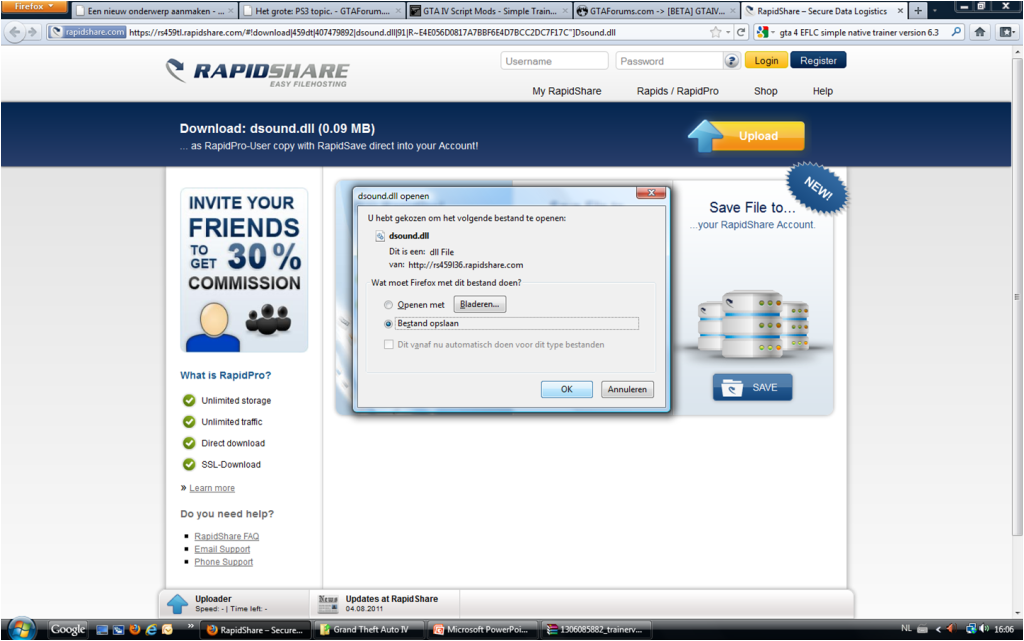Click the 'Invite your friends' commission banner
This screenshot has width=1024, height=641.
pyautogui.click(x=244, y=270)
